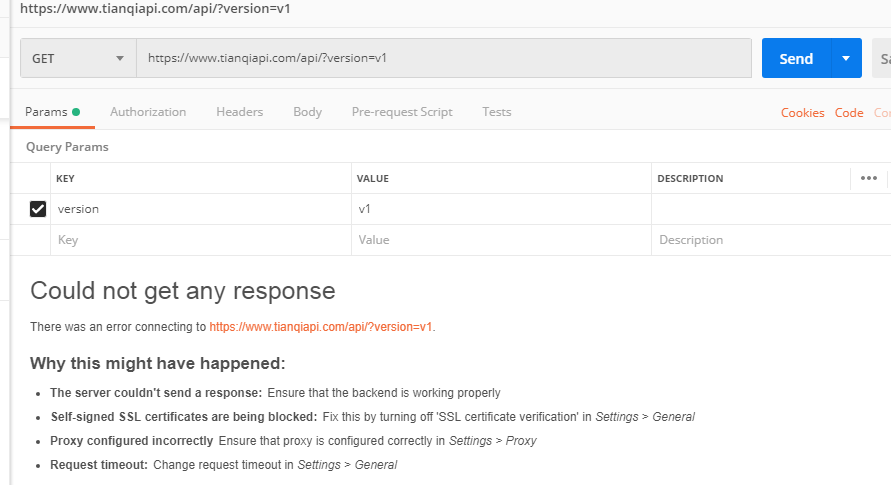Screen dimensions: 891x485
Task: Open the three-dots column options menu
Action: 868,178
